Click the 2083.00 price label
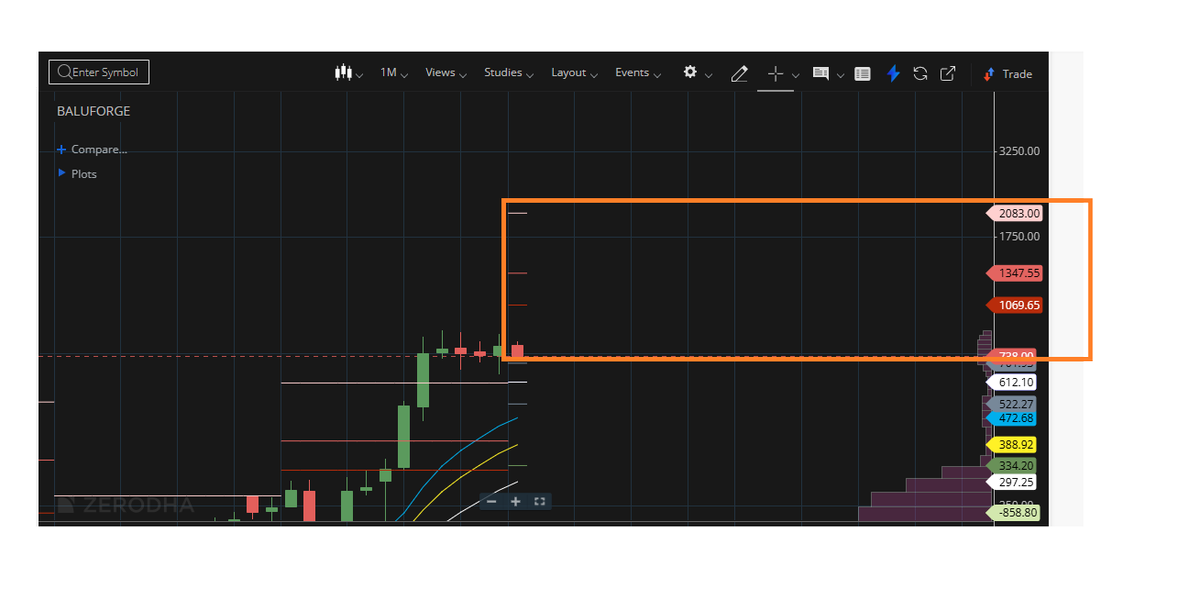 click(1015, 213)
